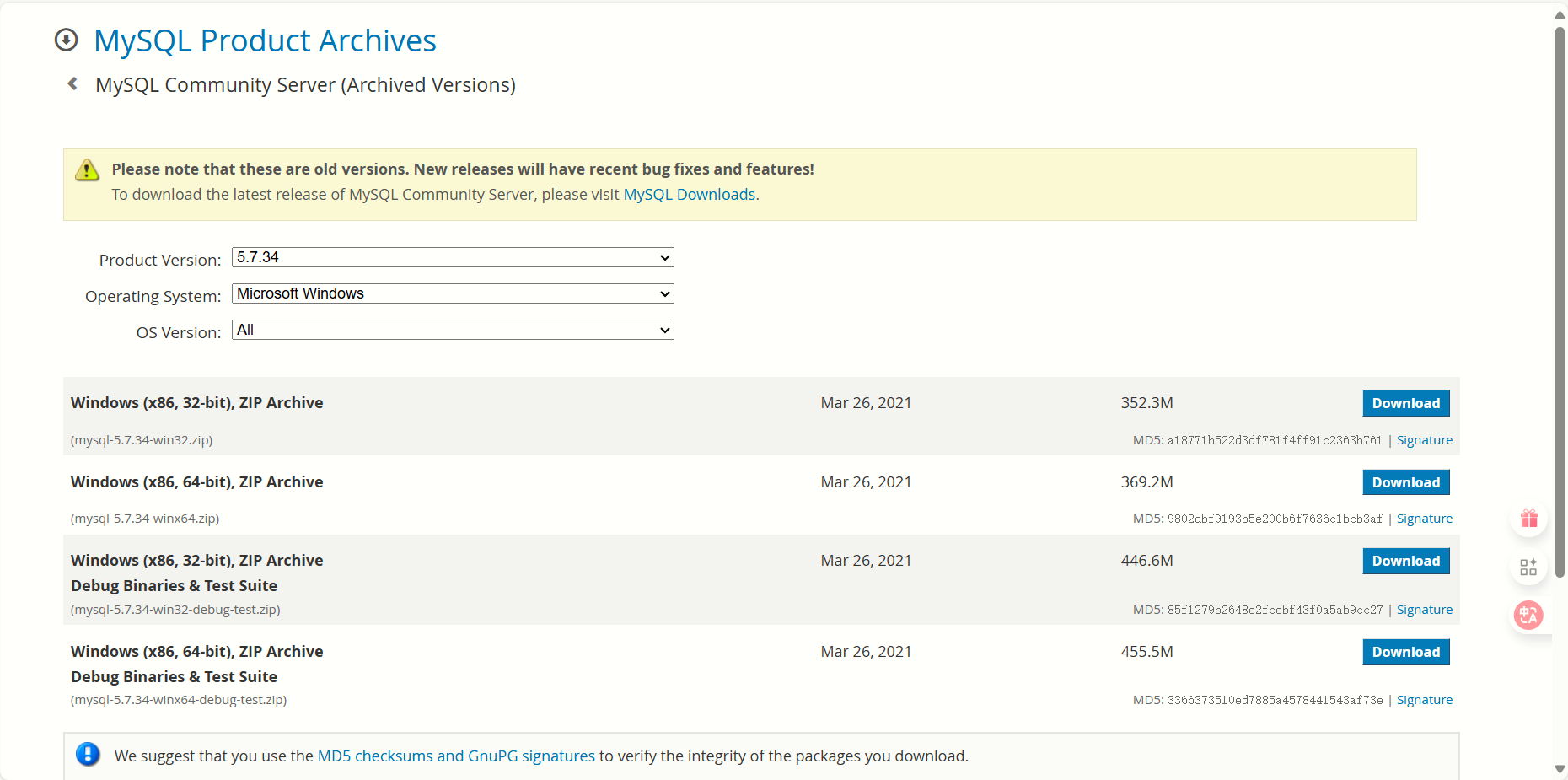Open the red gift box floating icon

tap(1529, 518)
